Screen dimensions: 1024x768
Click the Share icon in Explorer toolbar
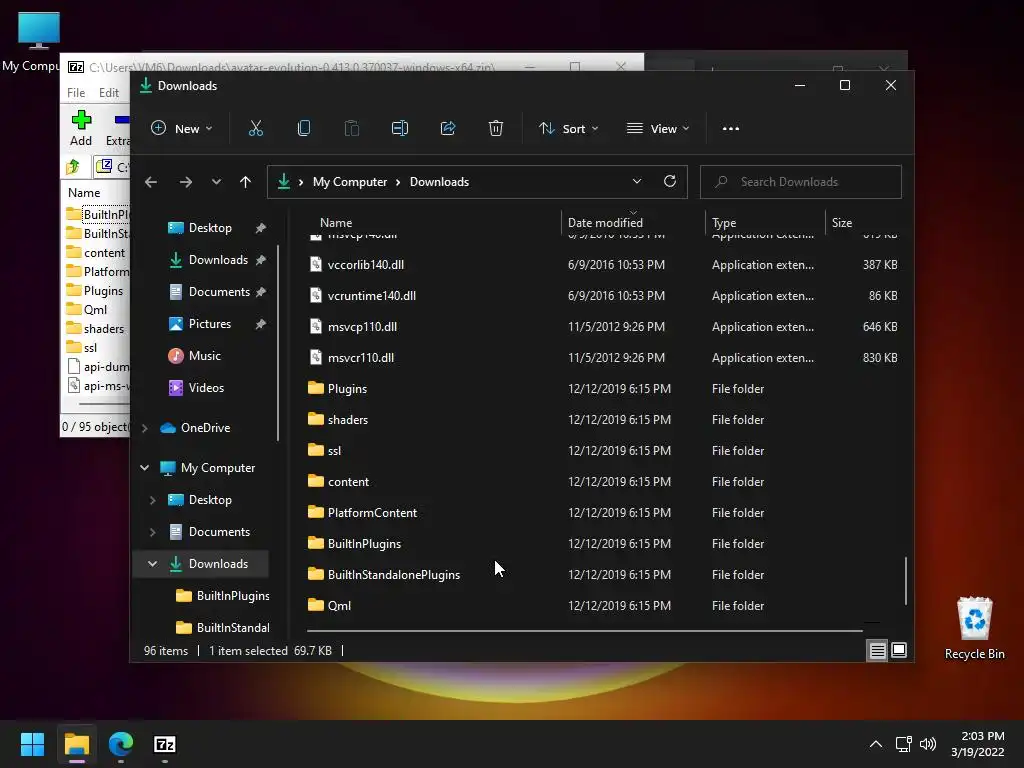click(448, 129)
